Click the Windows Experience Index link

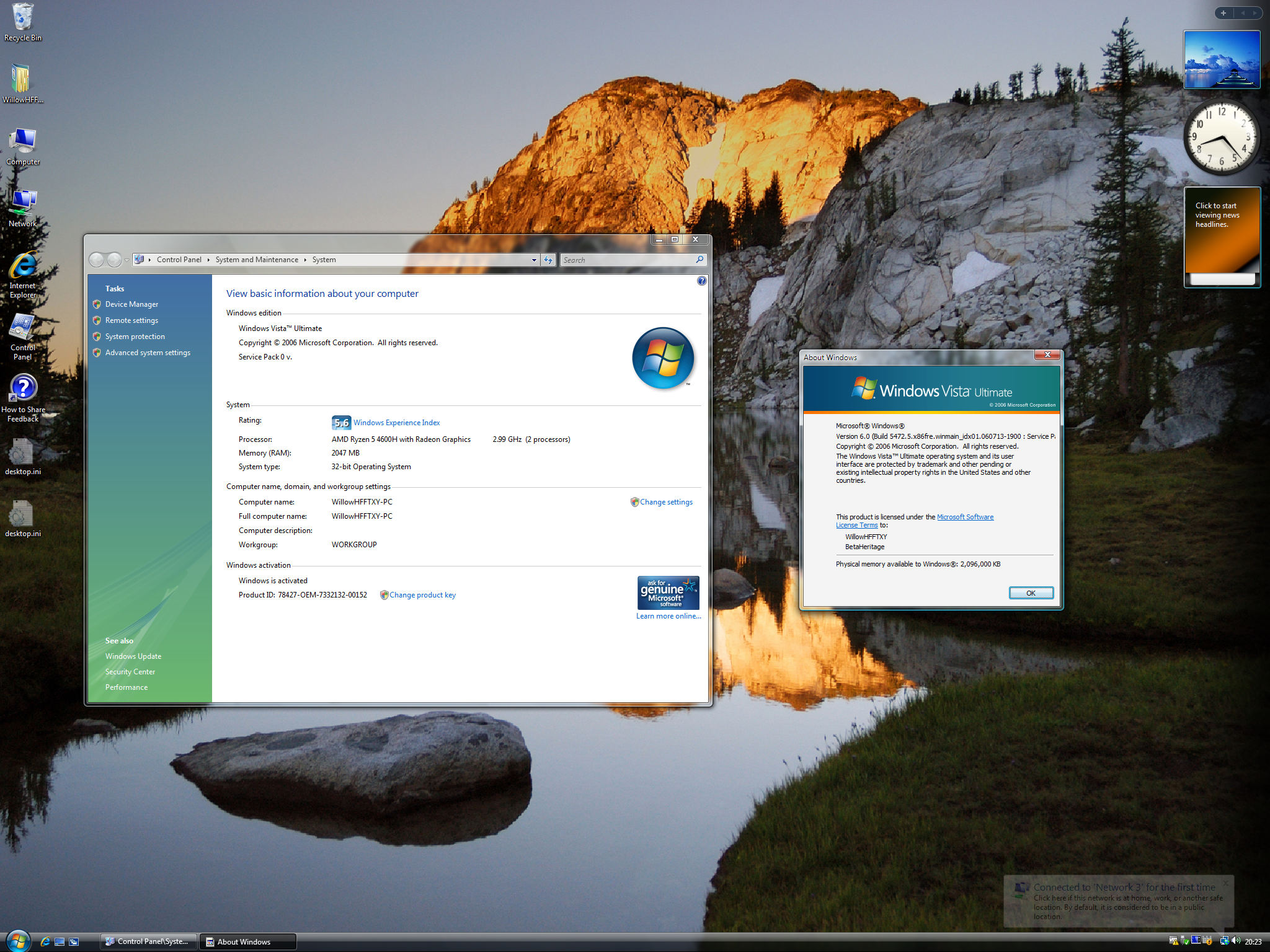(x=396, y=423)
